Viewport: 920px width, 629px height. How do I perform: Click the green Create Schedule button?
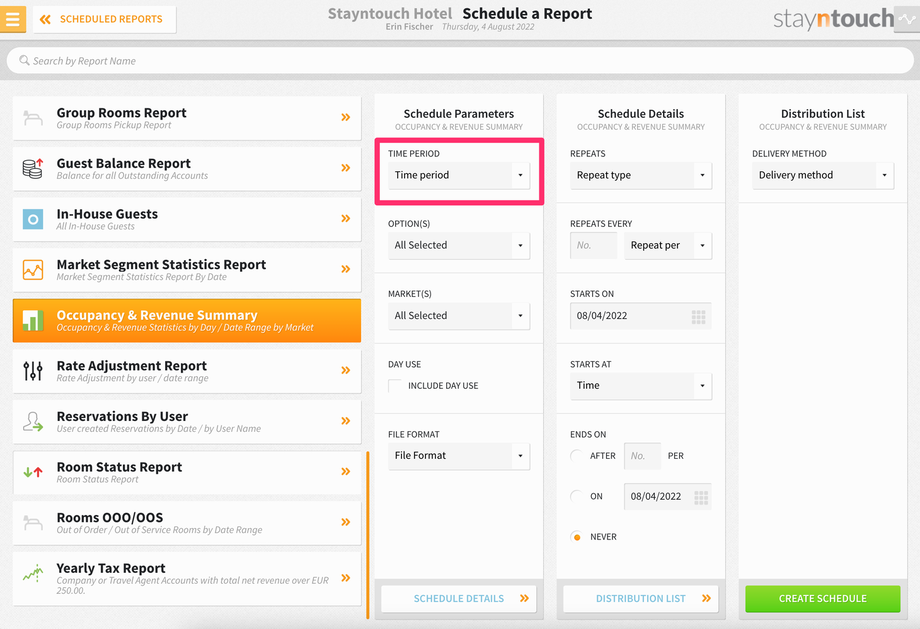tap(823, 598)
